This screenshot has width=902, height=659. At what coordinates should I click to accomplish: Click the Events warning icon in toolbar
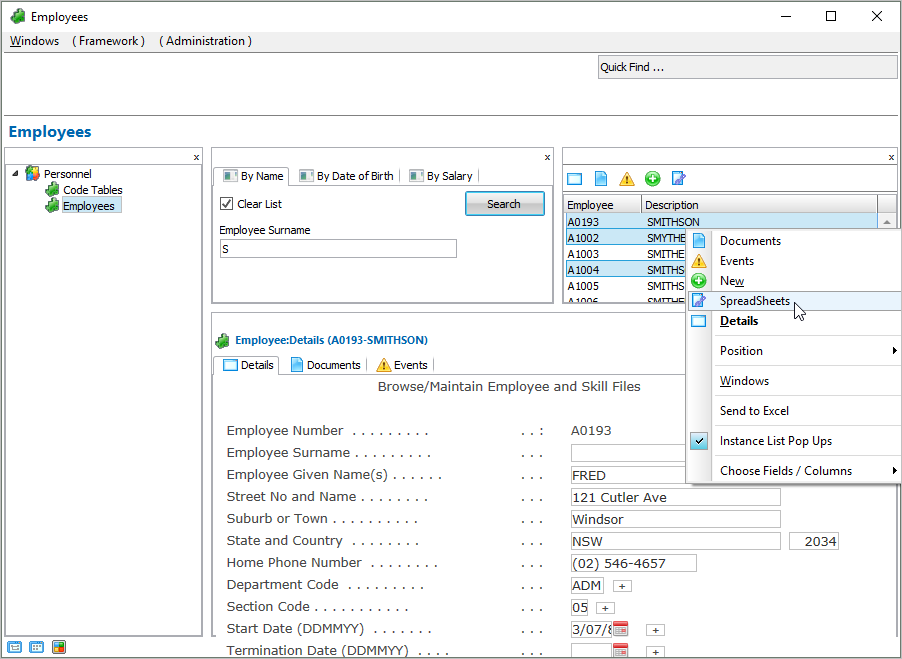coord(627,179)
